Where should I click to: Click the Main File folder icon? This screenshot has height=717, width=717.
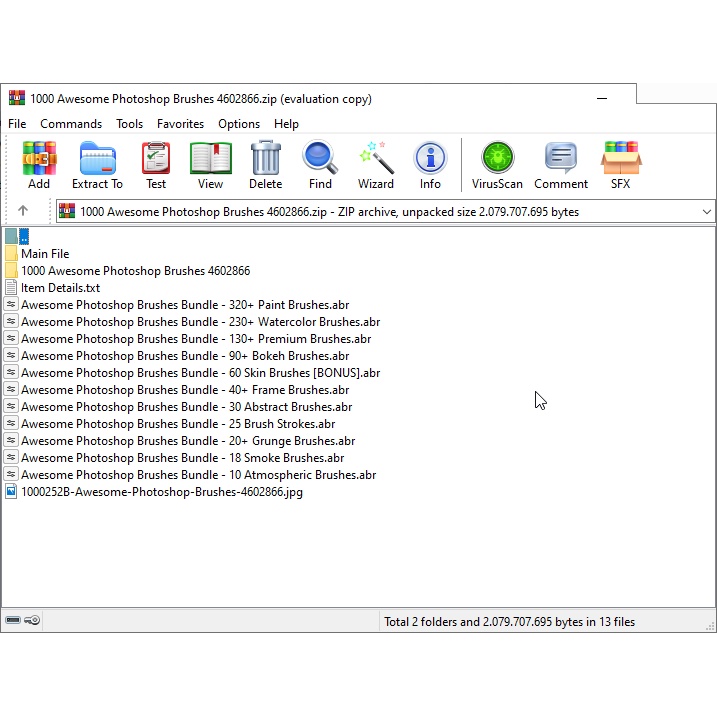(x=11, y=254)
